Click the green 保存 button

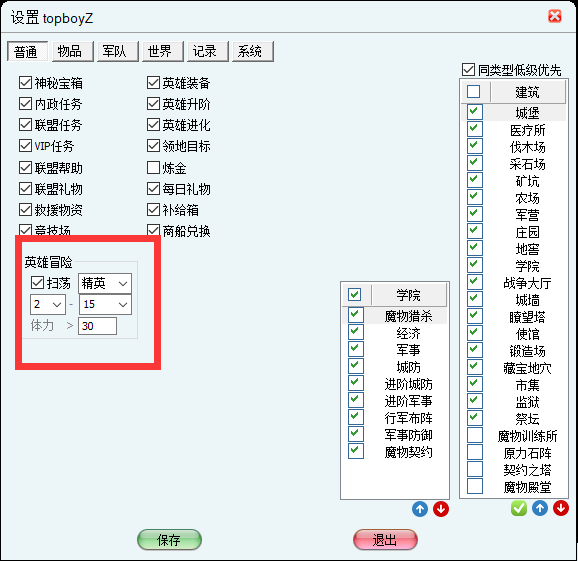(x=169, y=540)
